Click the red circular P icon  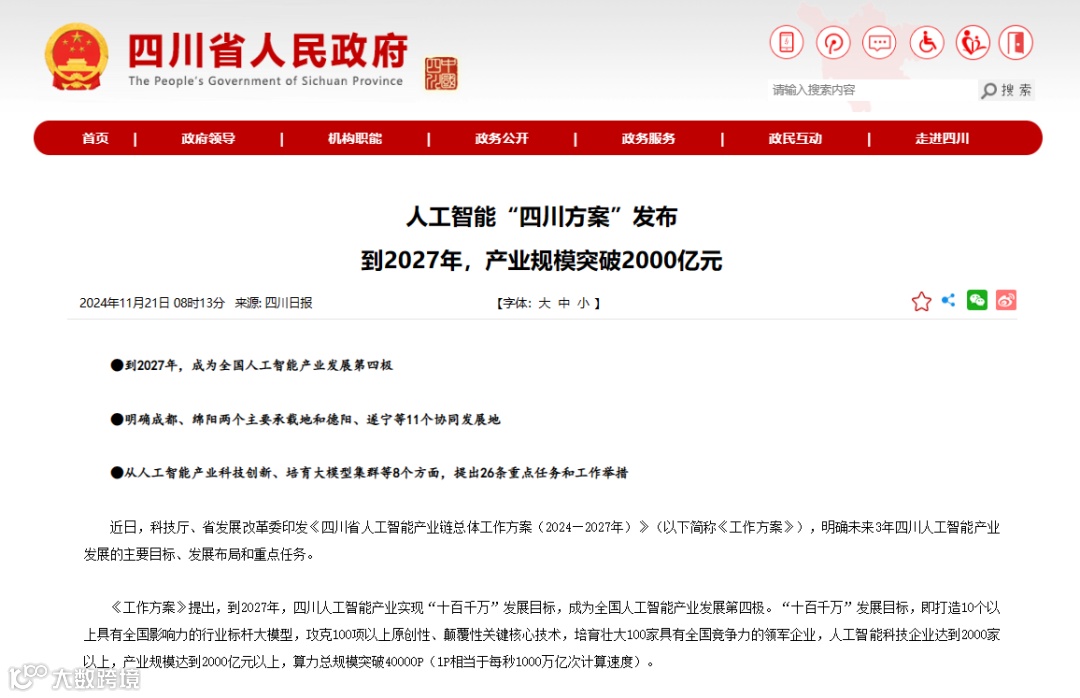(x=833, y=43)
